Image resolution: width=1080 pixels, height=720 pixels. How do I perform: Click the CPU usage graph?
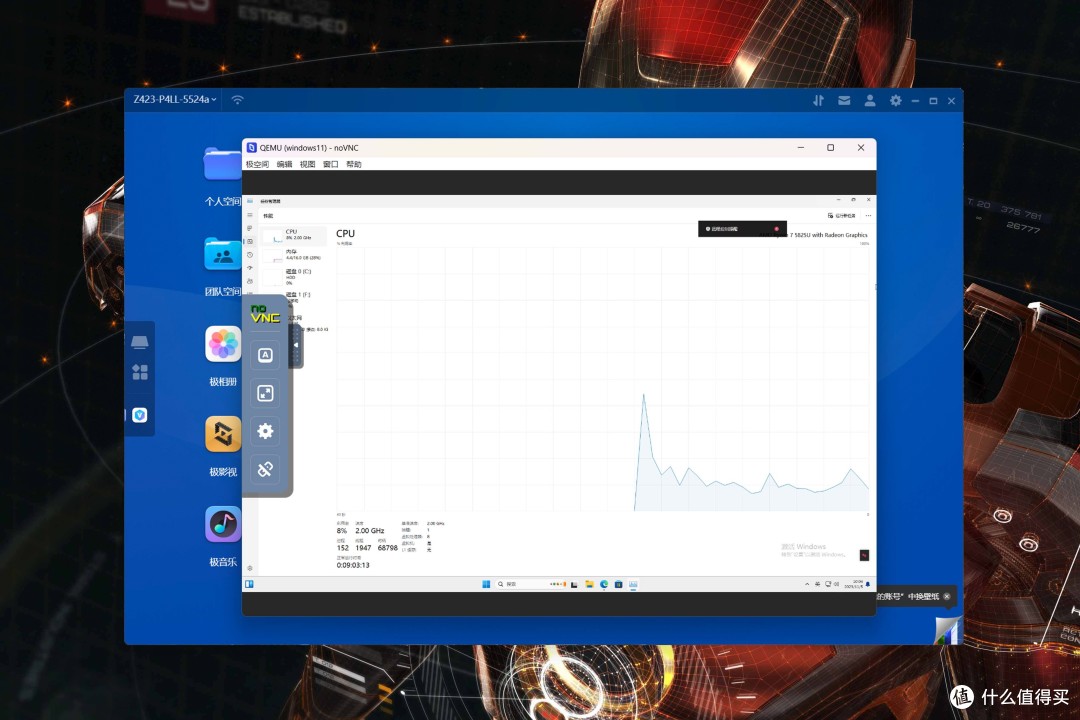click(603, 378)
